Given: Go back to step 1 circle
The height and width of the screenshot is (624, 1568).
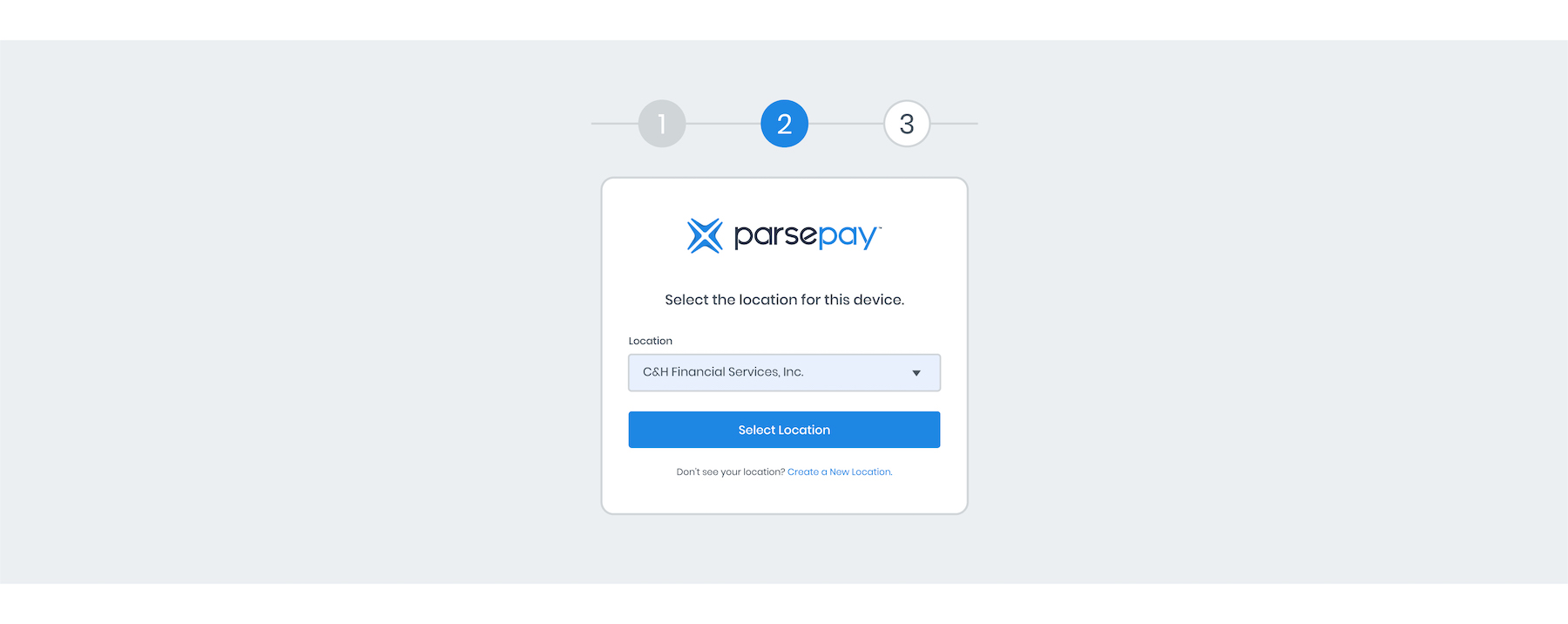Looking at the screenshot, I should click(662, 124).
